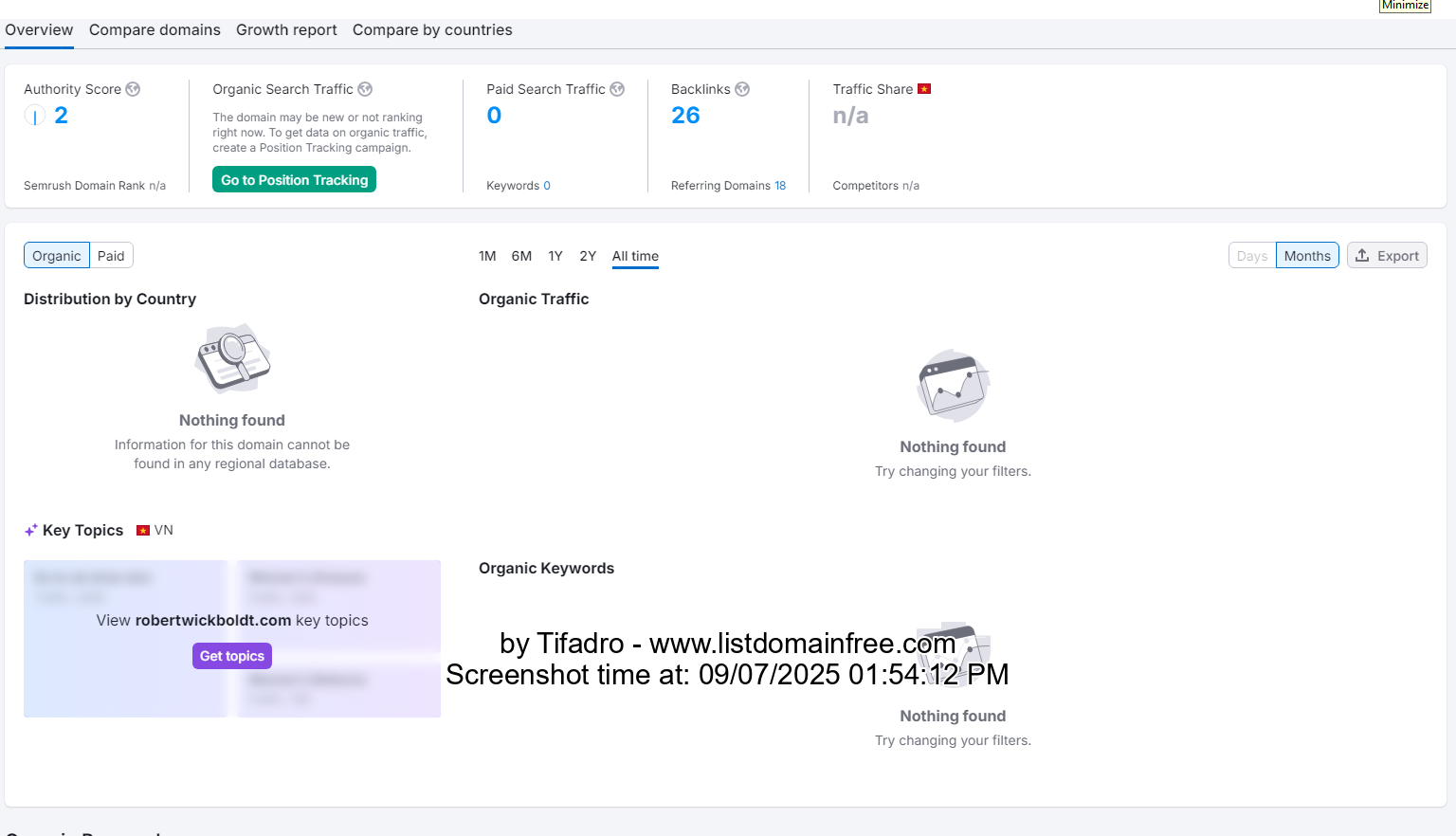
Task: Click the sparkle icon next to Key Topics
Action: (x=31, y=531)
